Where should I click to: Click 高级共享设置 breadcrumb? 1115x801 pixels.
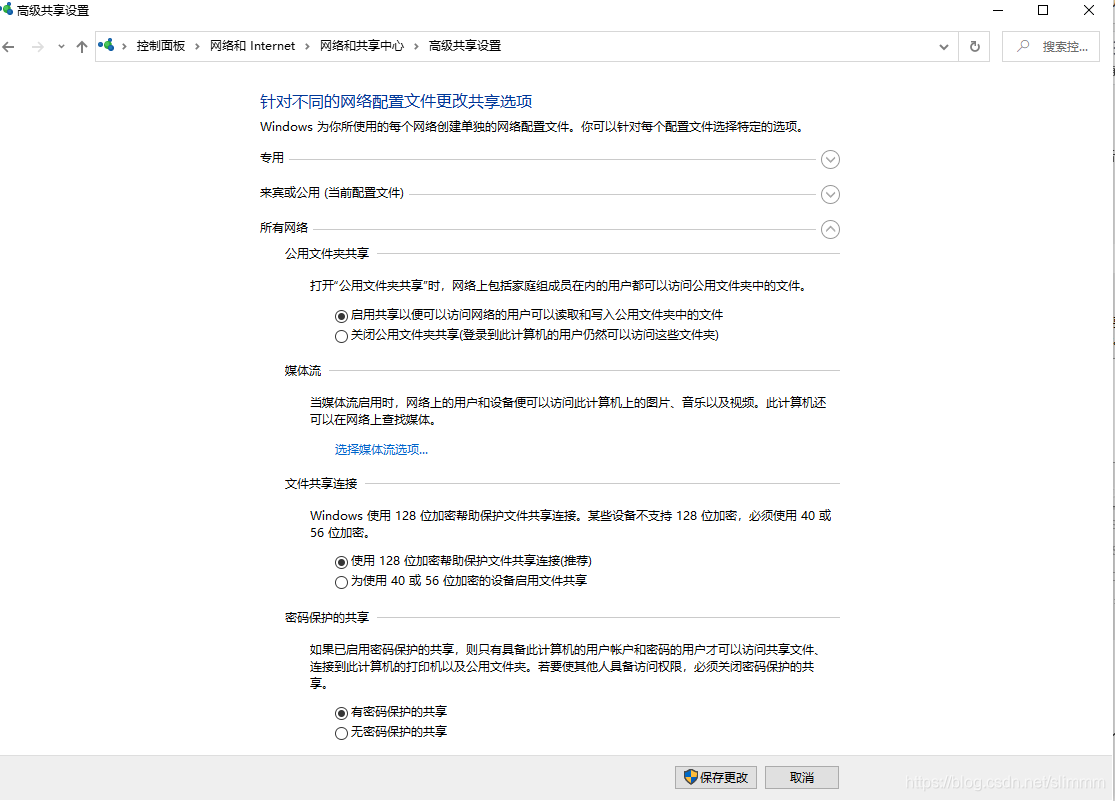click(x=465, y=46)
